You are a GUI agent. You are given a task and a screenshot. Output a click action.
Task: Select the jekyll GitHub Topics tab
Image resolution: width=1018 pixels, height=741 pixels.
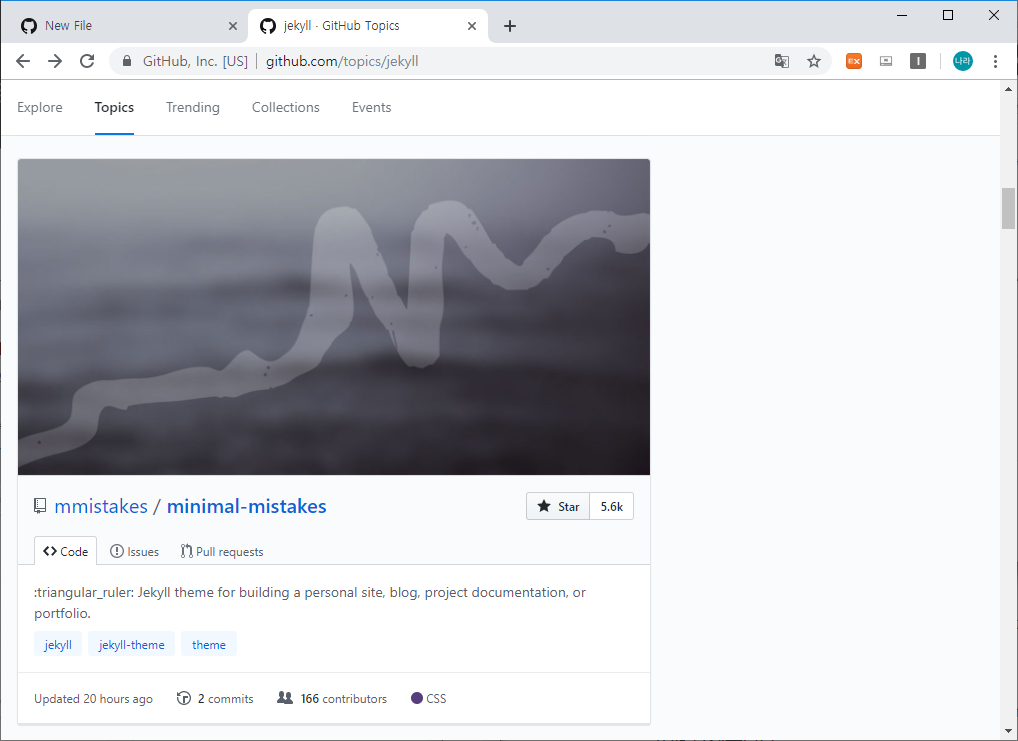click(368, 26)
